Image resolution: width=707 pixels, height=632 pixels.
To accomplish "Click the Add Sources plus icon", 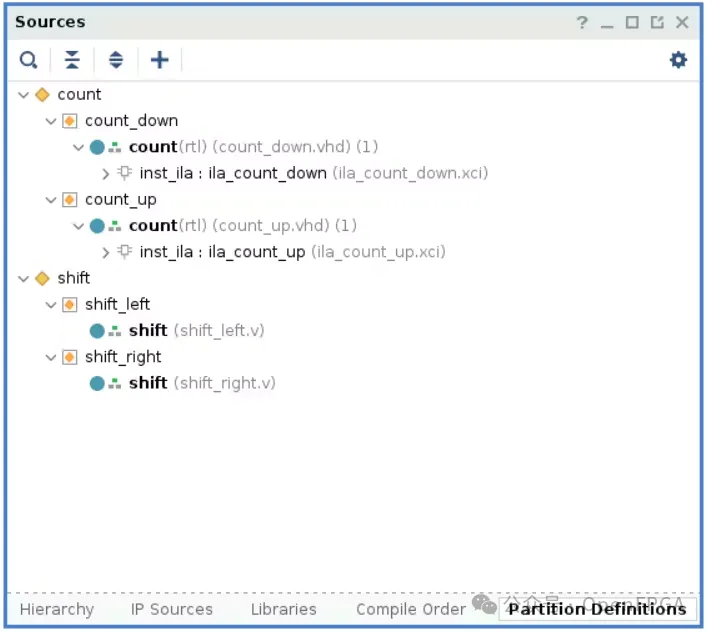I will [160, 60].
